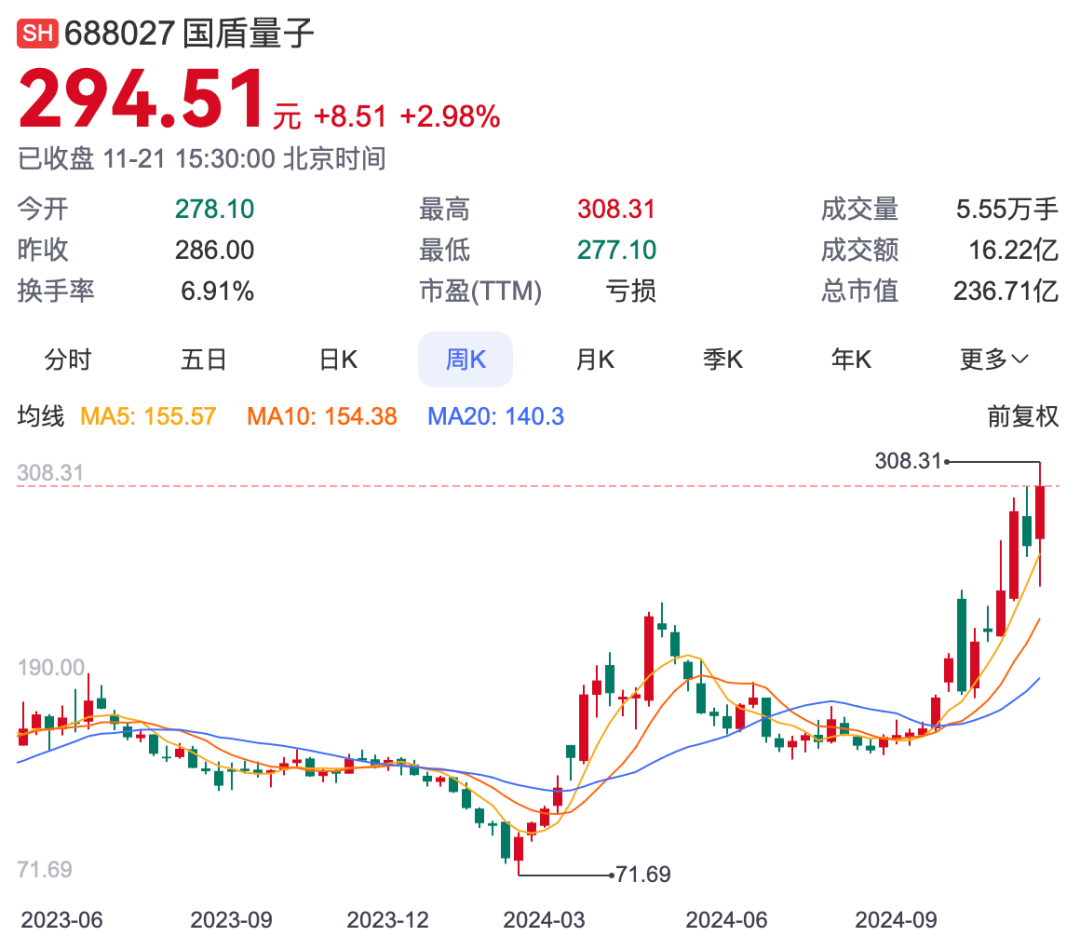Click the 190.00 price axis label

(51, 667)
